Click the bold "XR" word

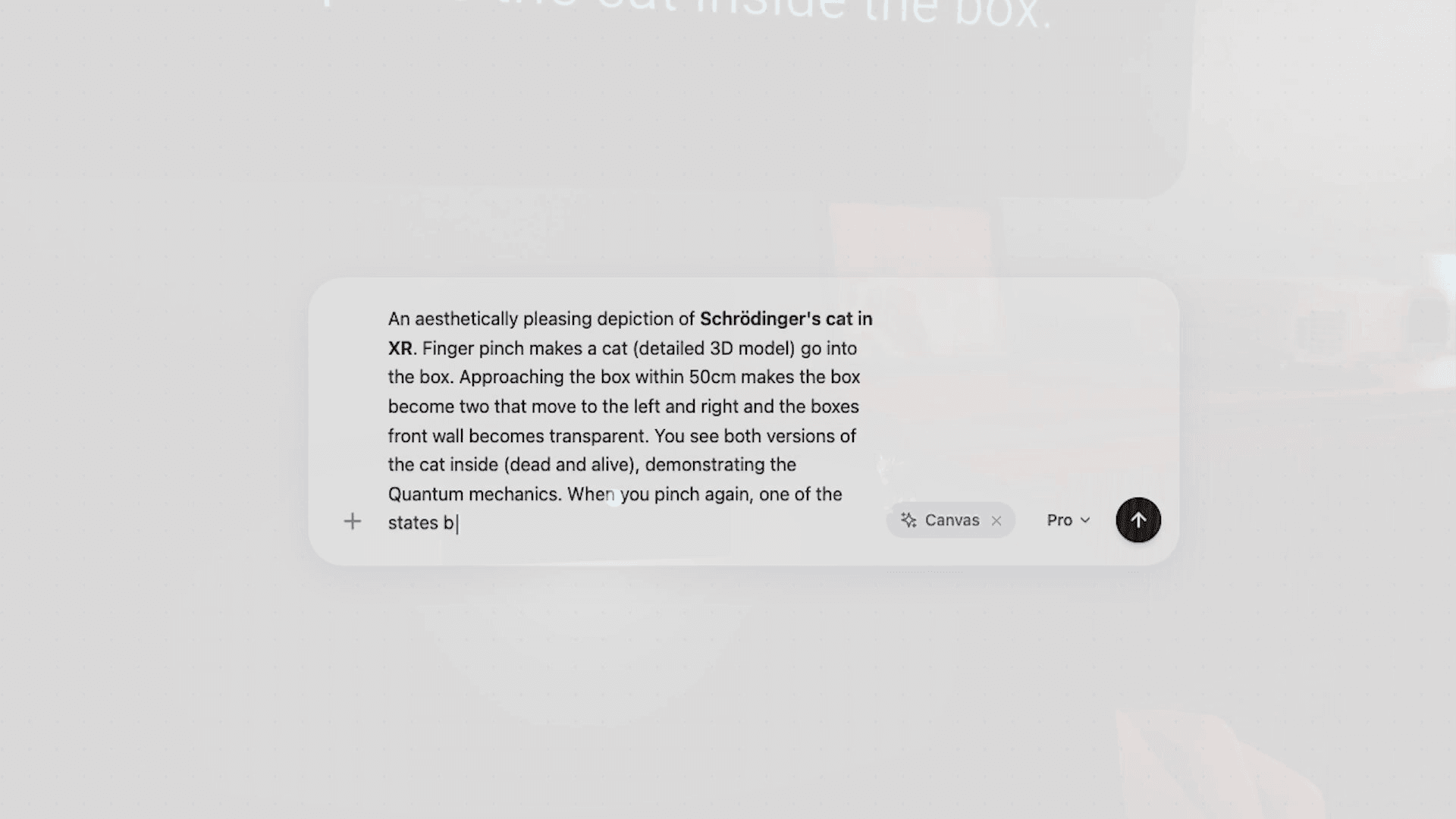click(x=400, y=349)
